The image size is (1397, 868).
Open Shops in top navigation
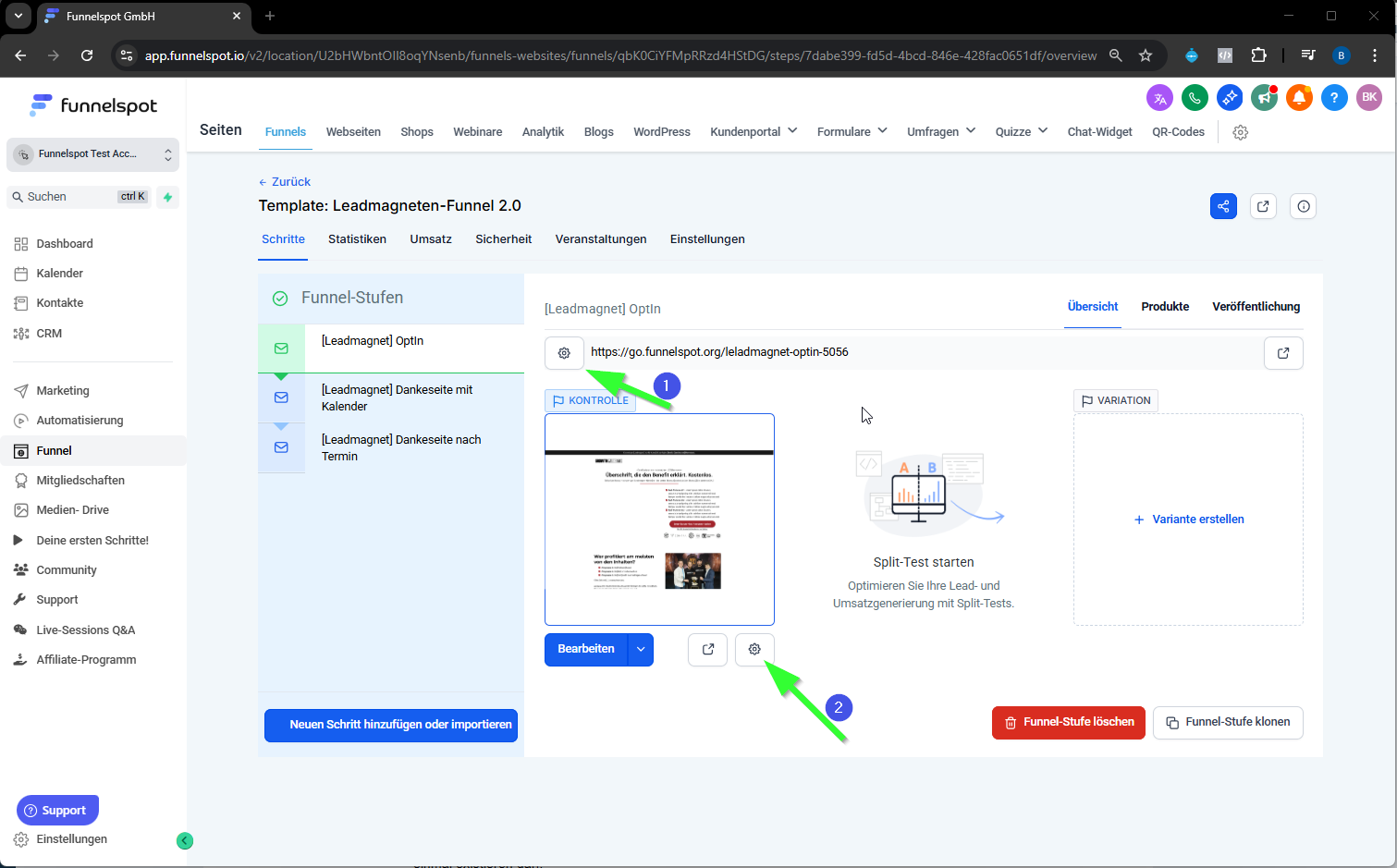417,132
